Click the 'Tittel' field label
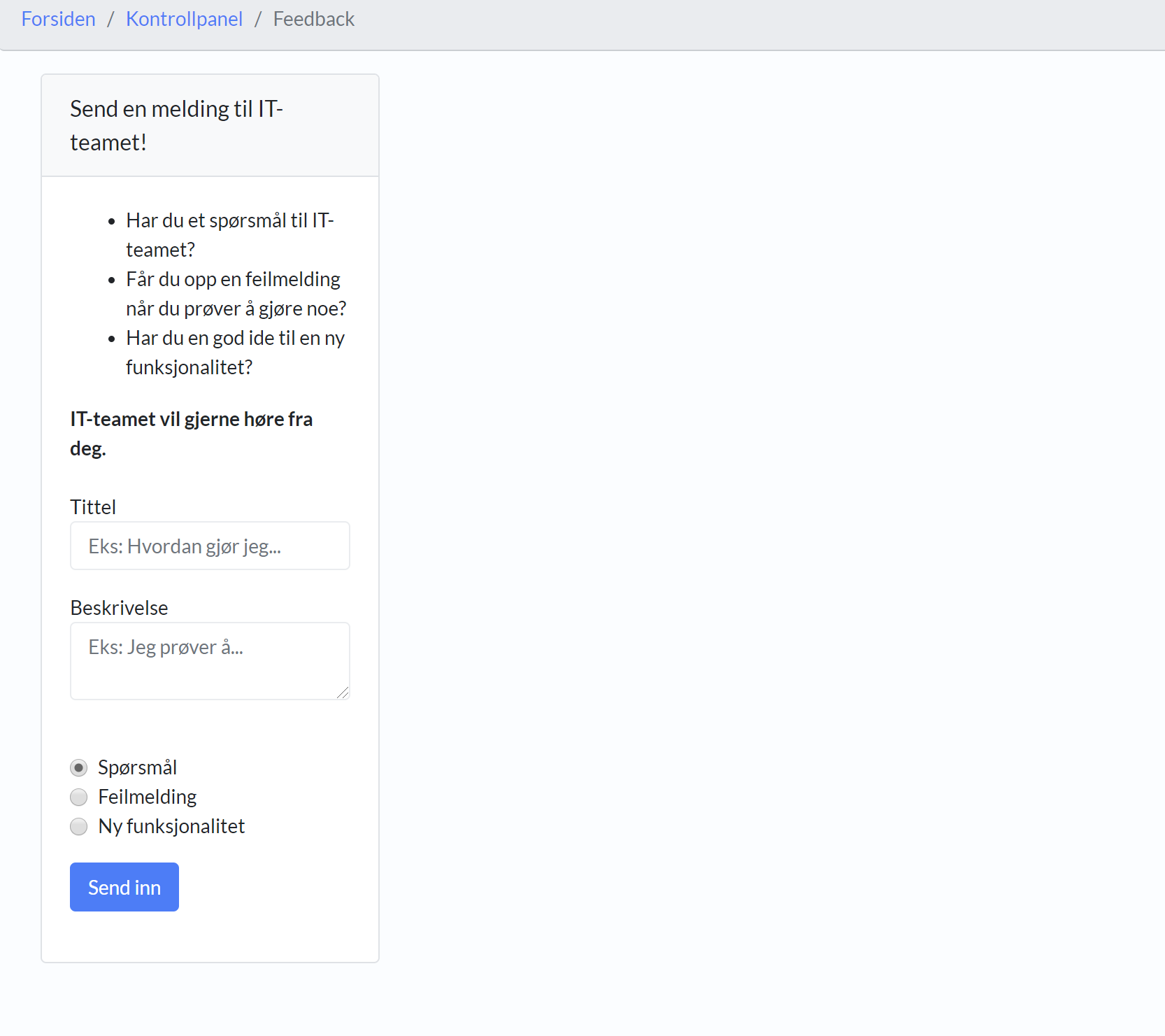Viewport: 1165px width, 1036px height. pos(93,507)
